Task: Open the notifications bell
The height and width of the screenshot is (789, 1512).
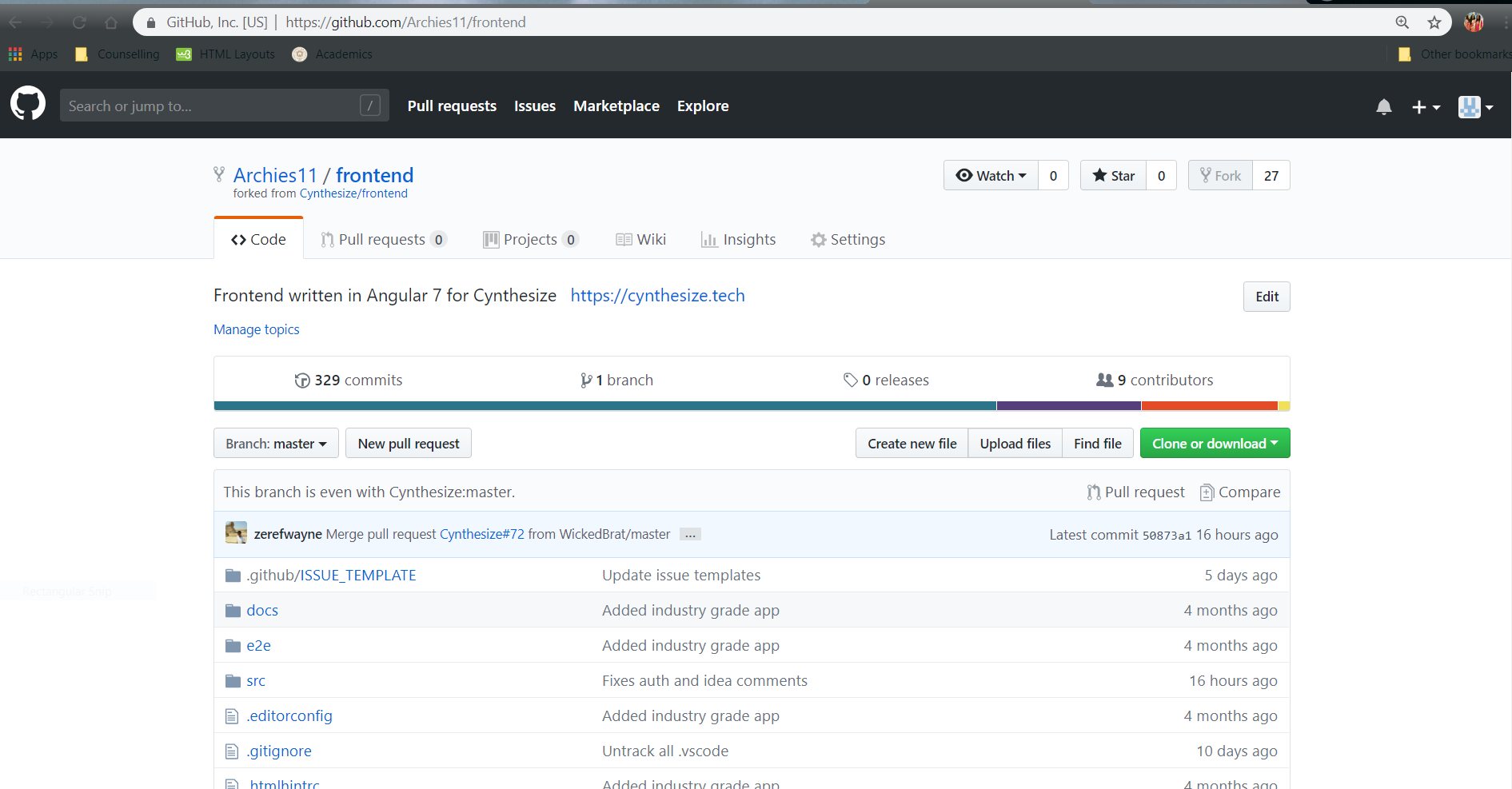Action: (x=1384, y=106)
